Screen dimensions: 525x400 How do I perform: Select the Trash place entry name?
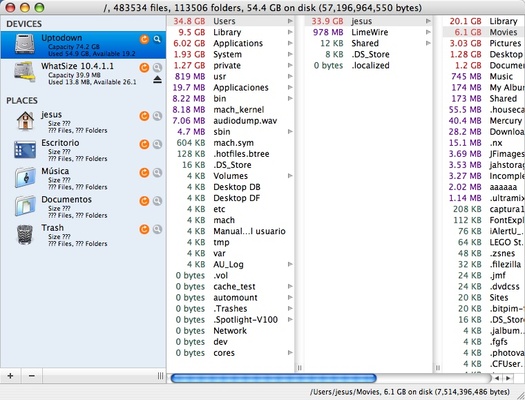click(52, 228)
